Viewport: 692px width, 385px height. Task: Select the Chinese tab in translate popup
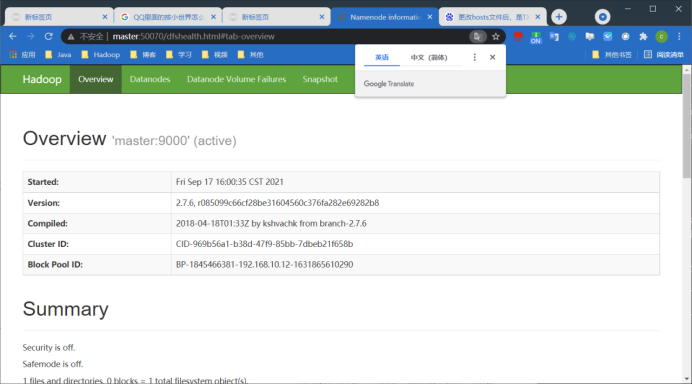[429, 57]
